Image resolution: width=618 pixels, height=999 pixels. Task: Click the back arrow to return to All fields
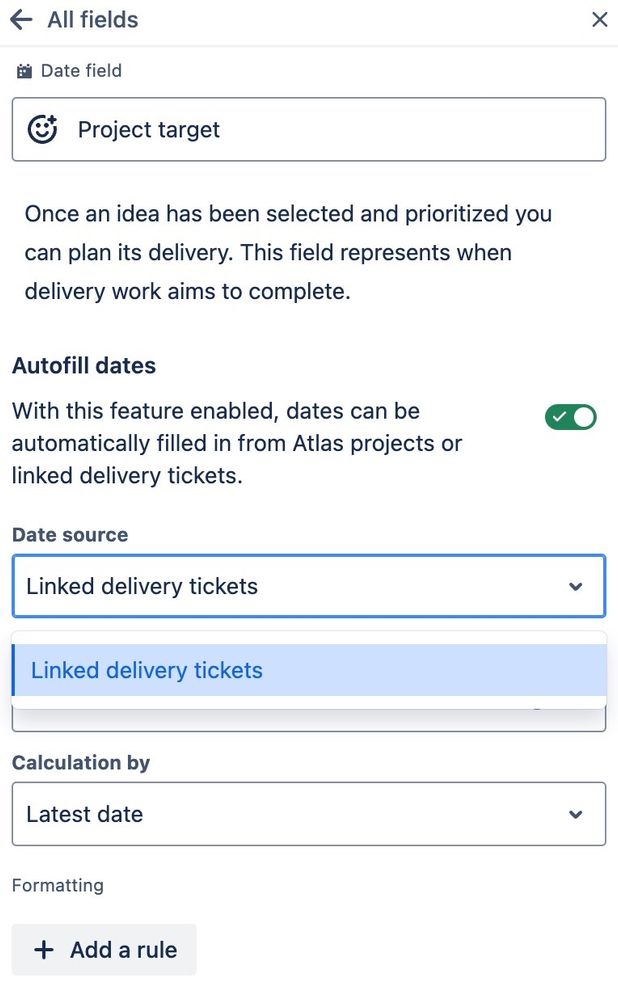point(22,19)
